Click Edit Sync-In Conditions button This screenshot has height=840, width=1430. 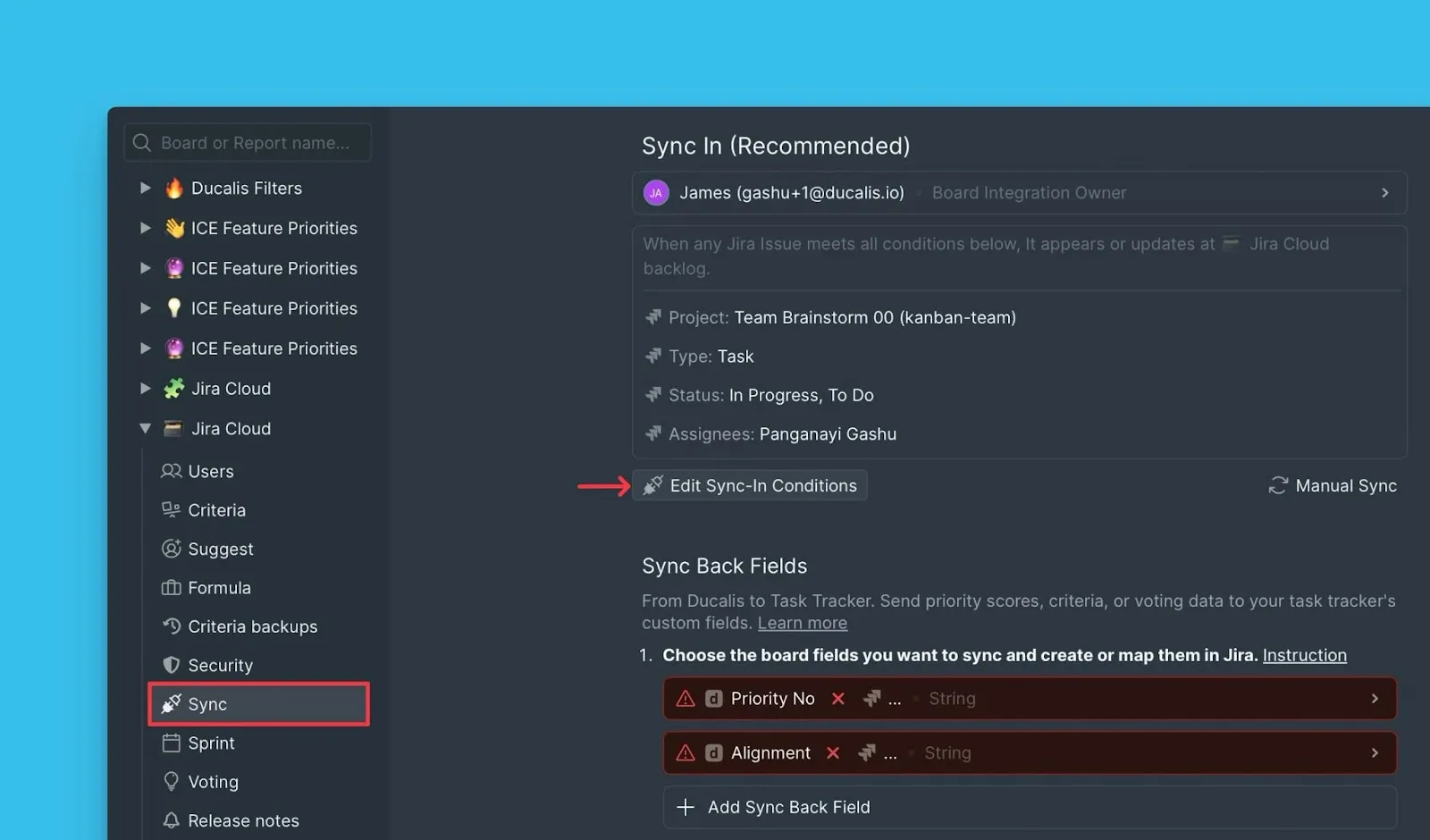[750, 485]
